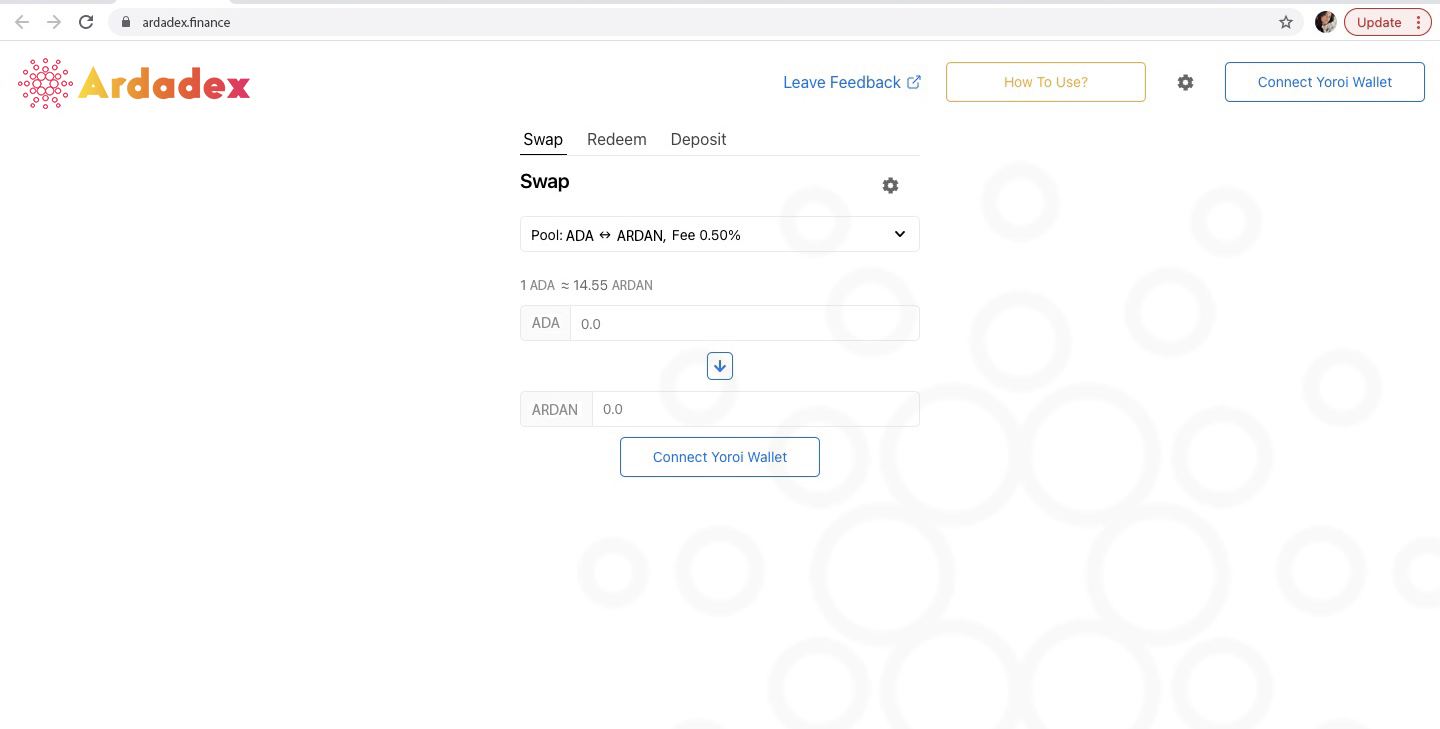
Task: Click the Swap heading text
Action: point(545,182)
